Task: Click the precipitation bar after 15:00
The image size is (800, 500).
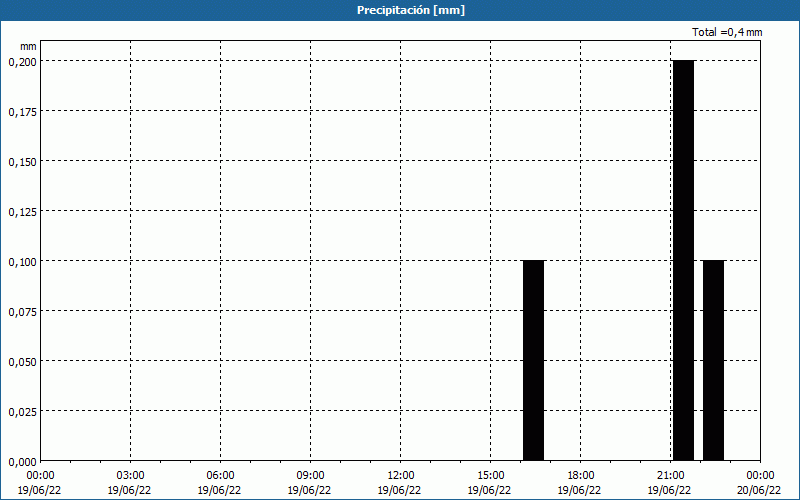Action: 533,360
